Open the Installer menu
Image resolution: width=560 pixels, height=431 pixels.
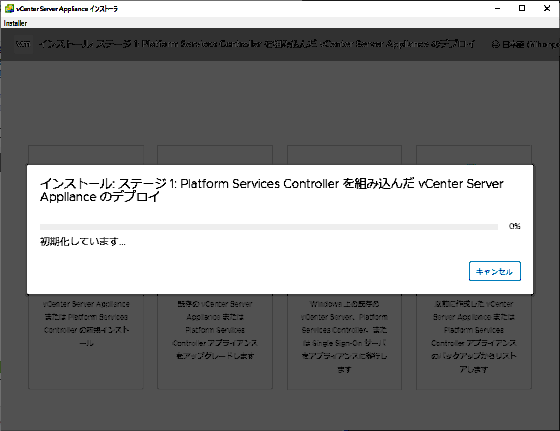[15, 23]
